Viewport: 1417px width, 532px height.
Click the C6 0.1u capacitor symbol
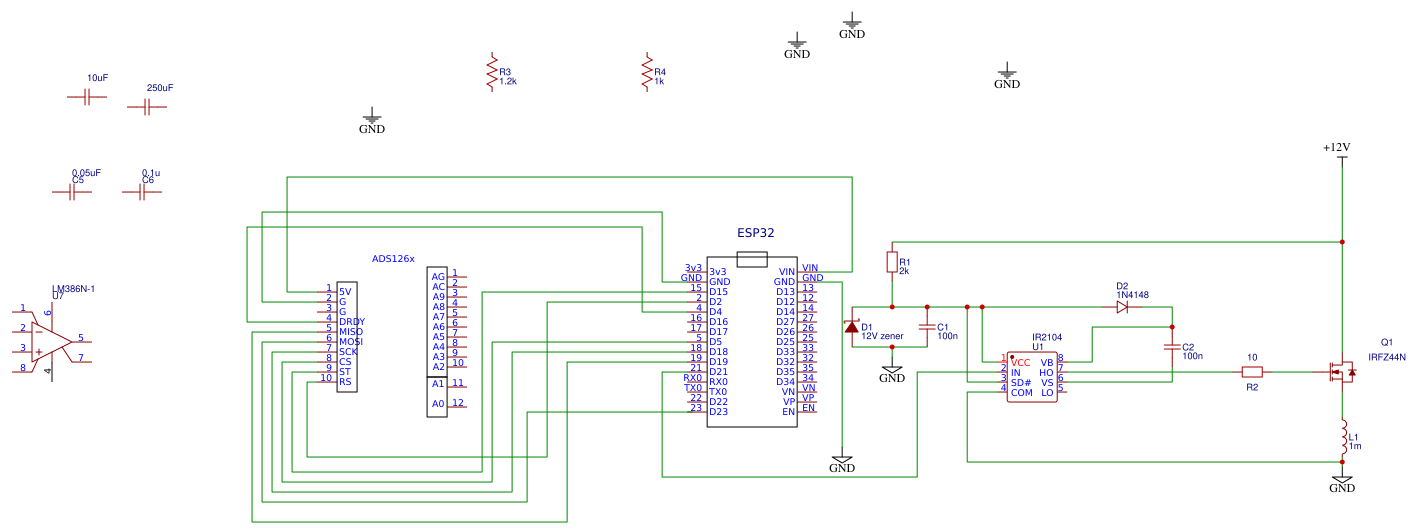tap(142, 192)
